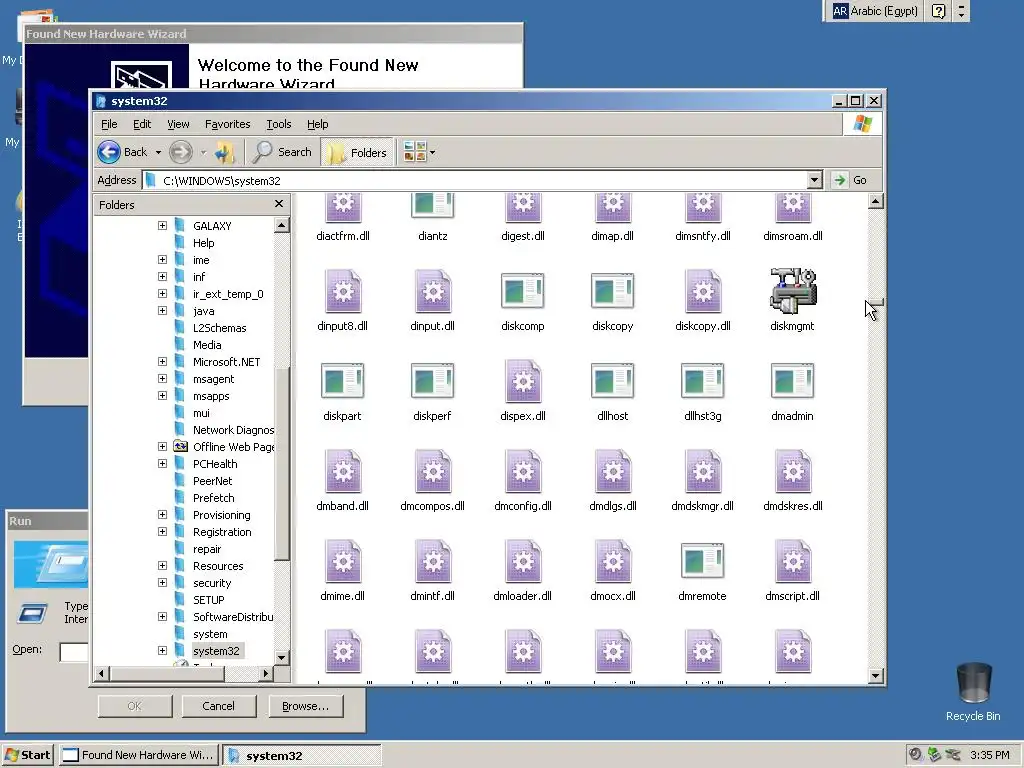The image size is (1024, 768).
Task: Open the File menu
Action: pos(109,124)
